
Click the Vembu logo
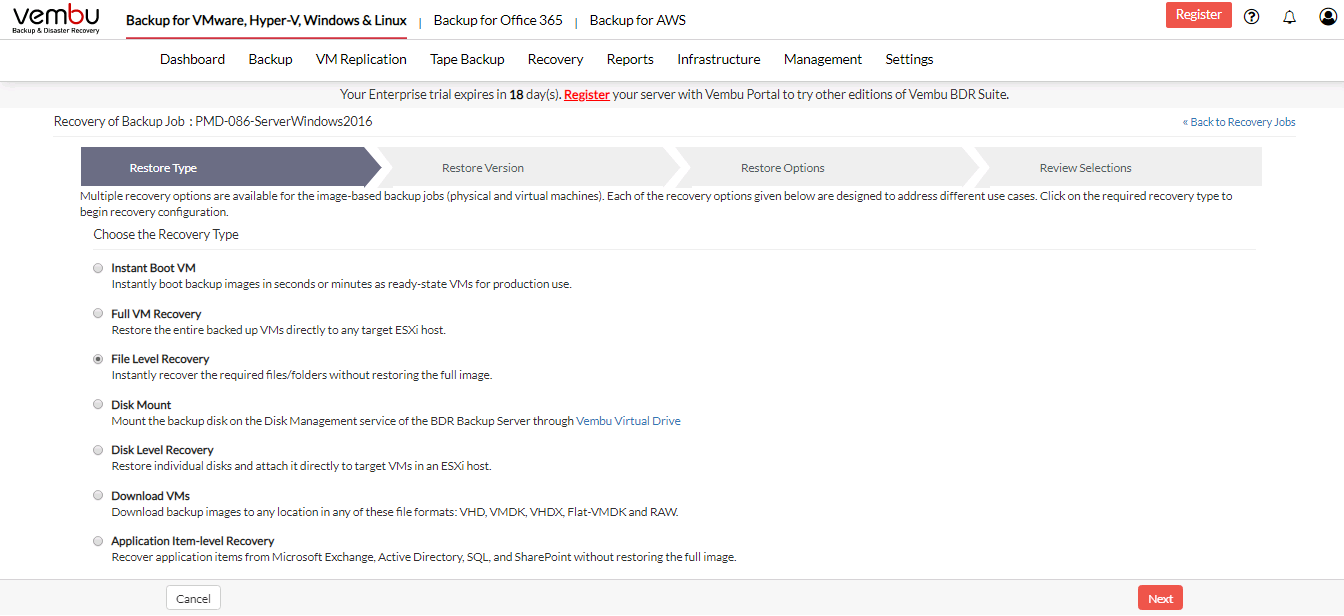tap(55, 19)
